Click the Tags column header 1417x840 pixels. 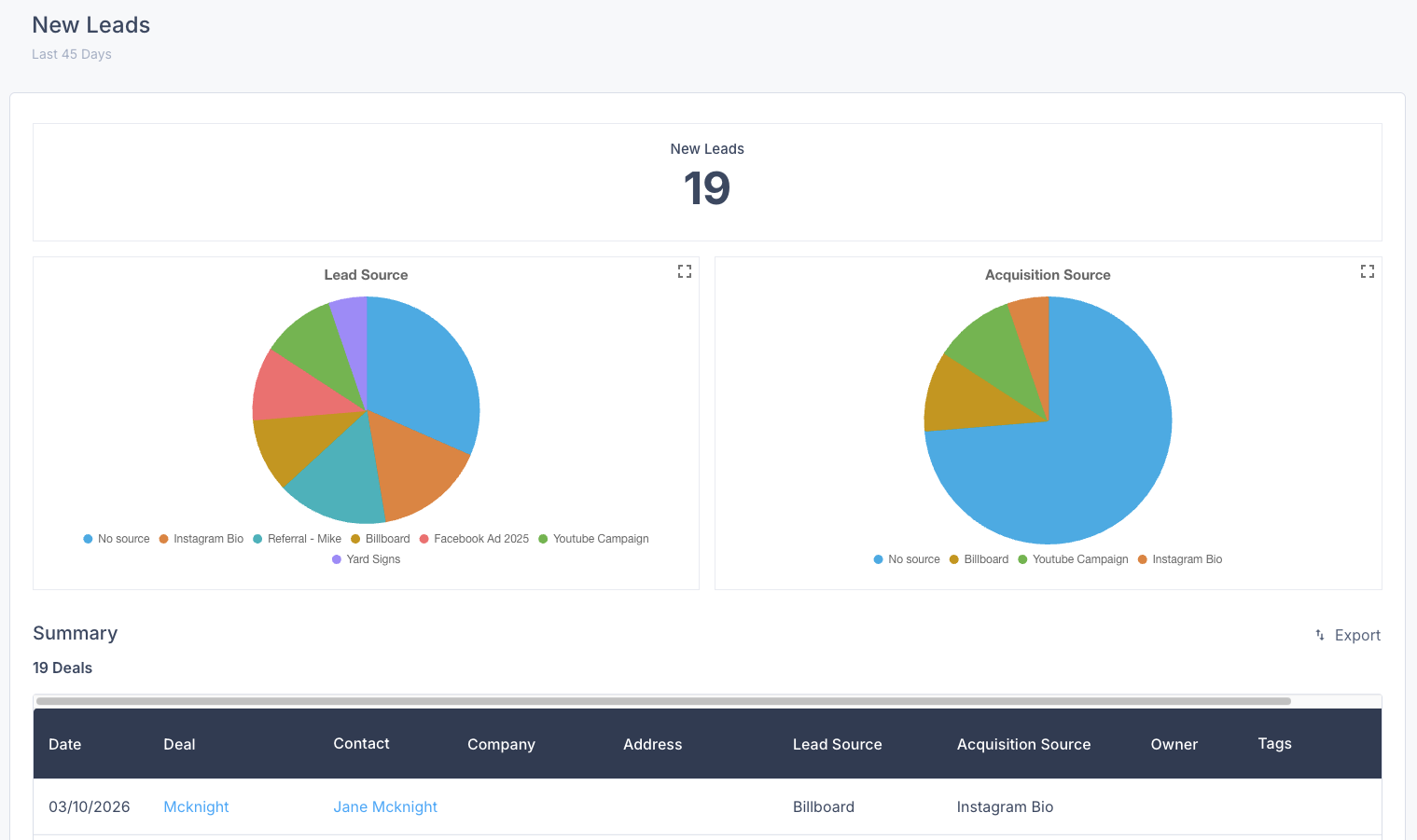[1274, 744]
